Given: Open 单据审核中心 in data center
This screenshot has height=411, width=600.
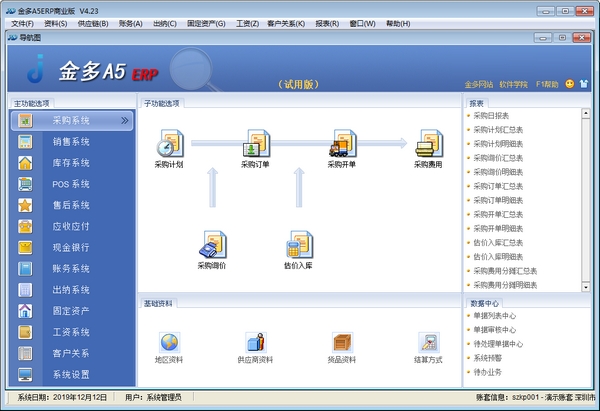Looking at the screenshot, I should [x=495, y=330].
